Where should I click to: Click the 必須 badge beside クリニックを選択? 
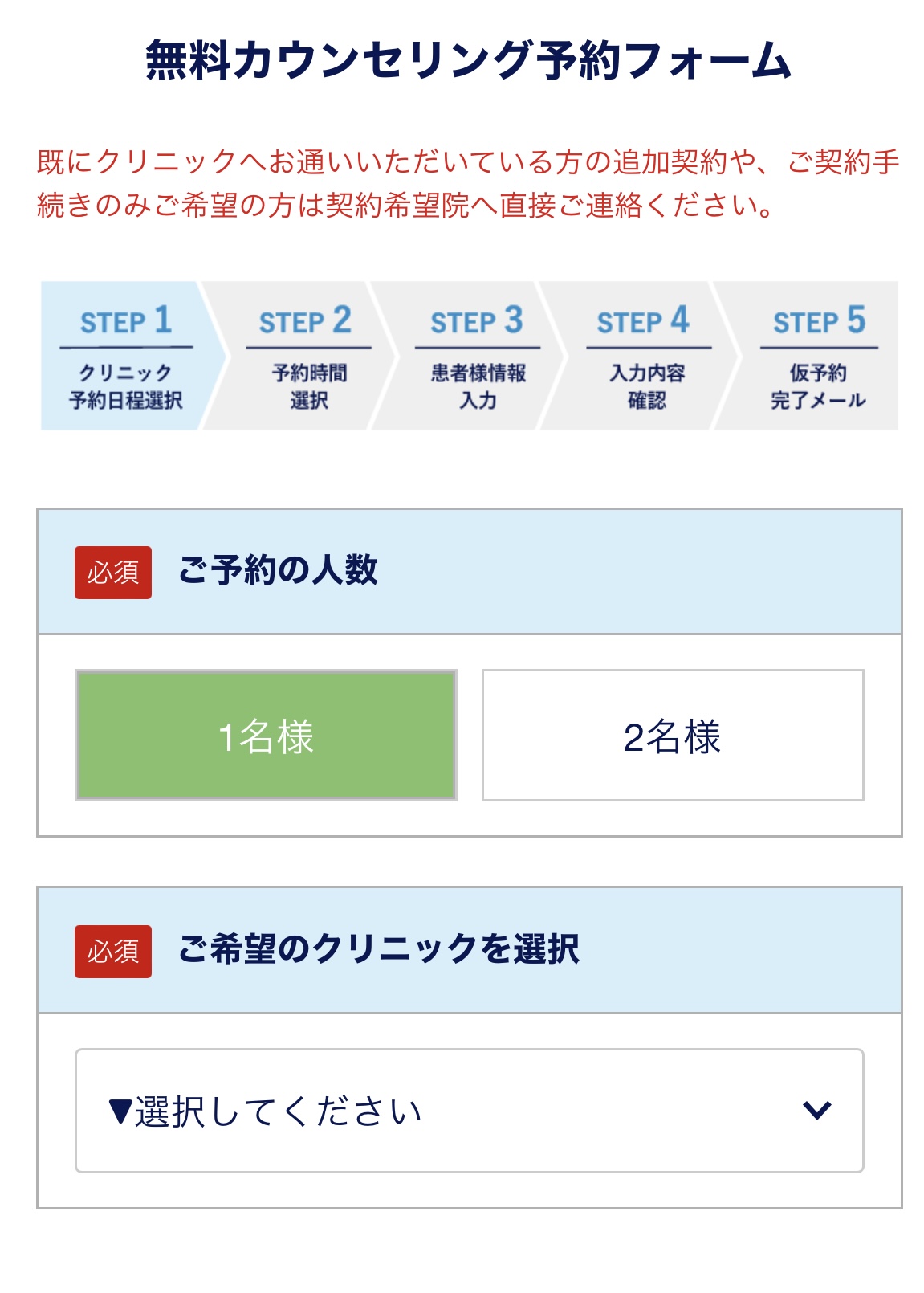[x=113, y=952]
